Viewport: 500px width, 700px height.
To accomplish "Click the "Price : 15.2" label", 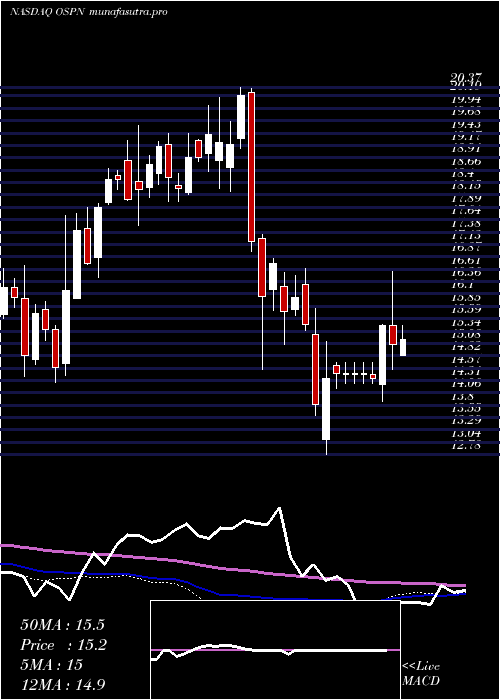I will 64,645.
